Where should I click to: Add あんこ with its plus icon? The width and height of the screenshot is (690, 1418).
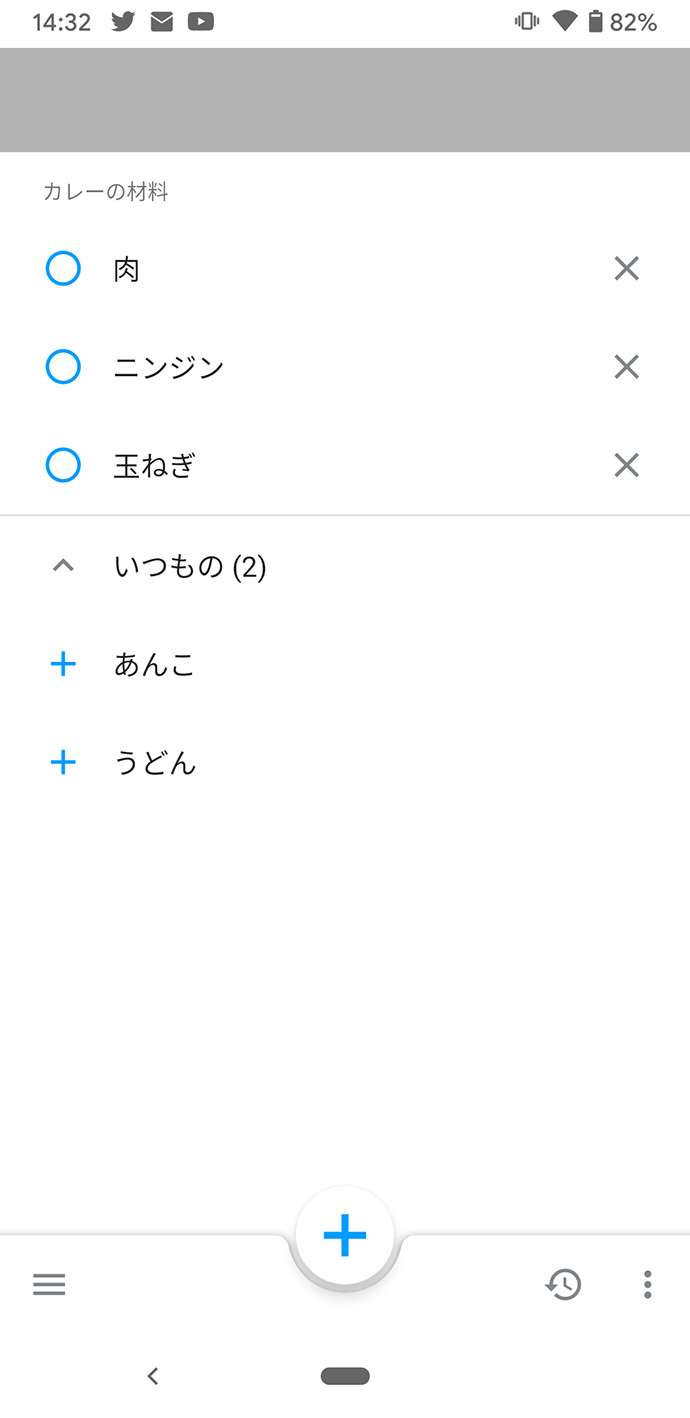63,664
